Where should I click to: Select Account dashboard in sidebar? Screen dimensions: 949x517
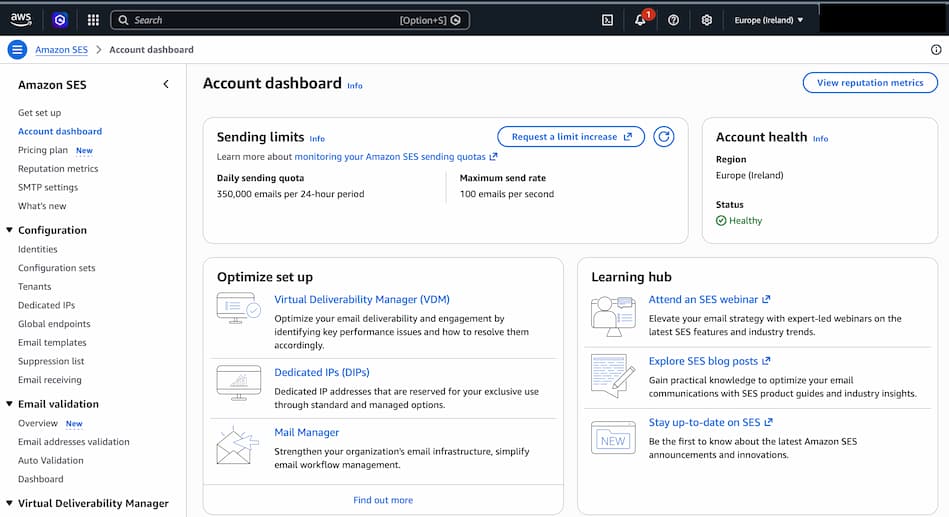pyautogui.click(x=60, y=131)
